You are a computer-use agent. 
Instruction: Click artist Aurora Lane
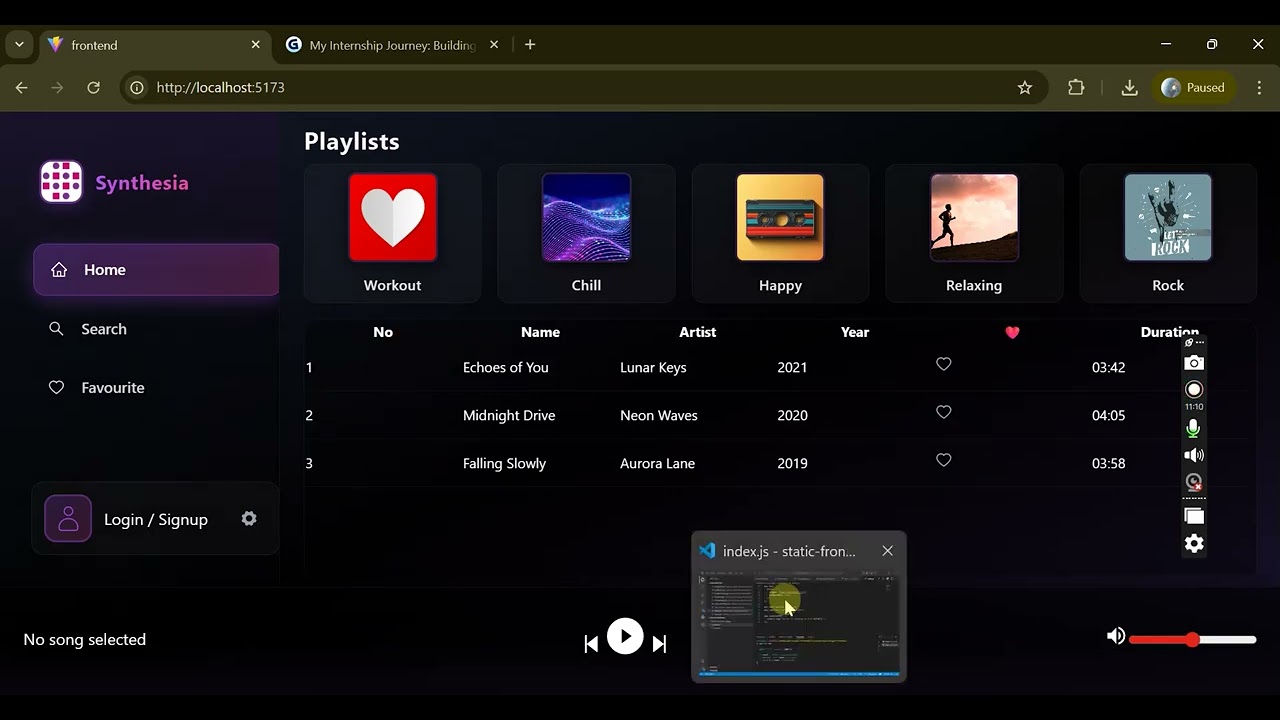coord(657,463)
